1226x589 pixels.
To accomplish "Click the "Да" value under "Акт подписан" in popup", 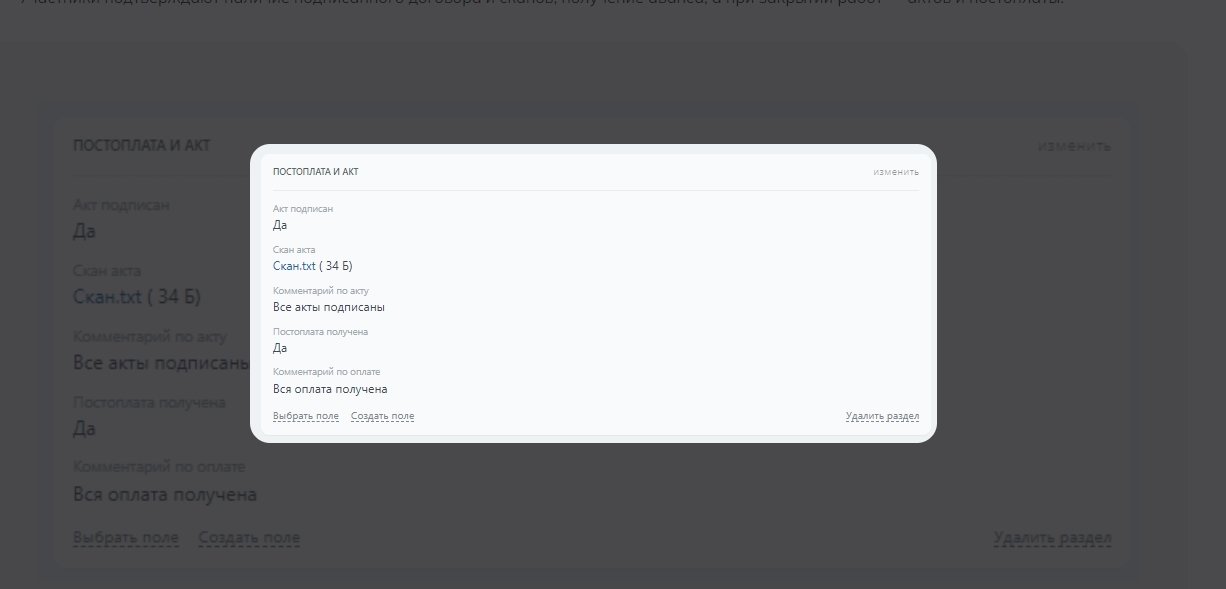I will click(x=280, y=225).
